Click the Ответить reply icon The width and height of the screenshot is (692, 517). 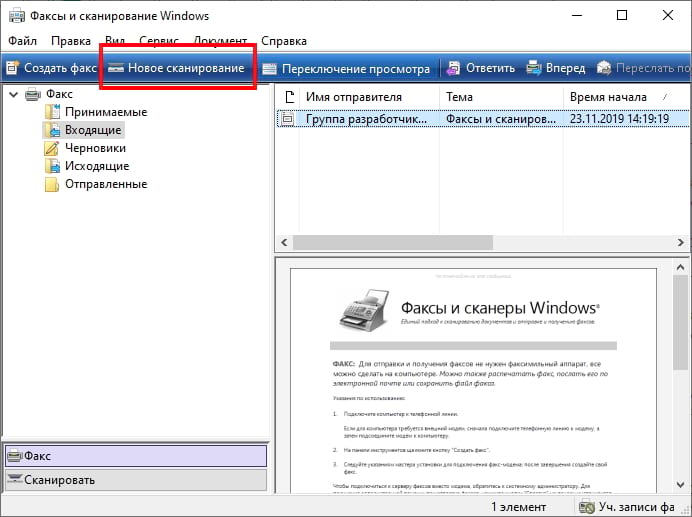click(455, 68)
